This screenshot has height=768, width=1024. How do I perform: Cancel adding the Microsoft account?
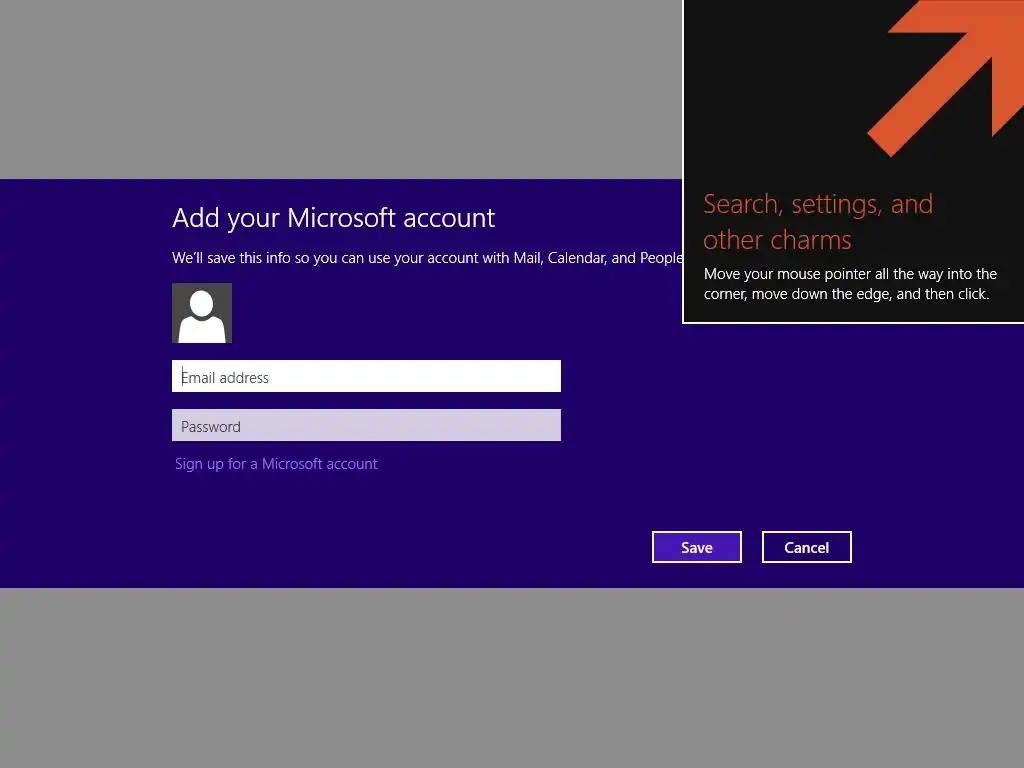807,547
